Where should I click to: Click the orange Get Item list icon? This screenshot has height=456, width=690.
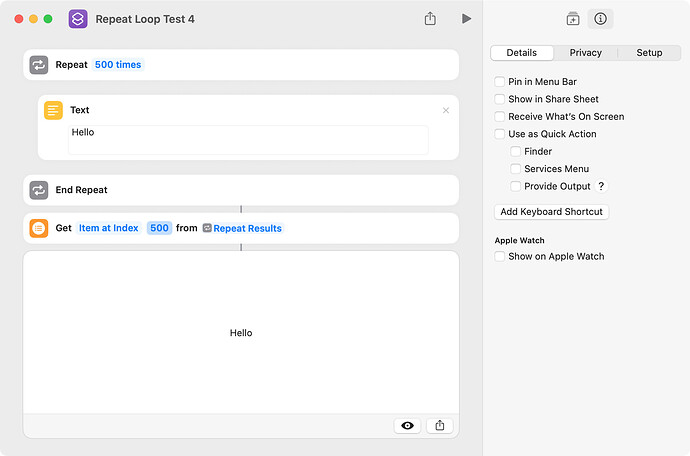39,228
